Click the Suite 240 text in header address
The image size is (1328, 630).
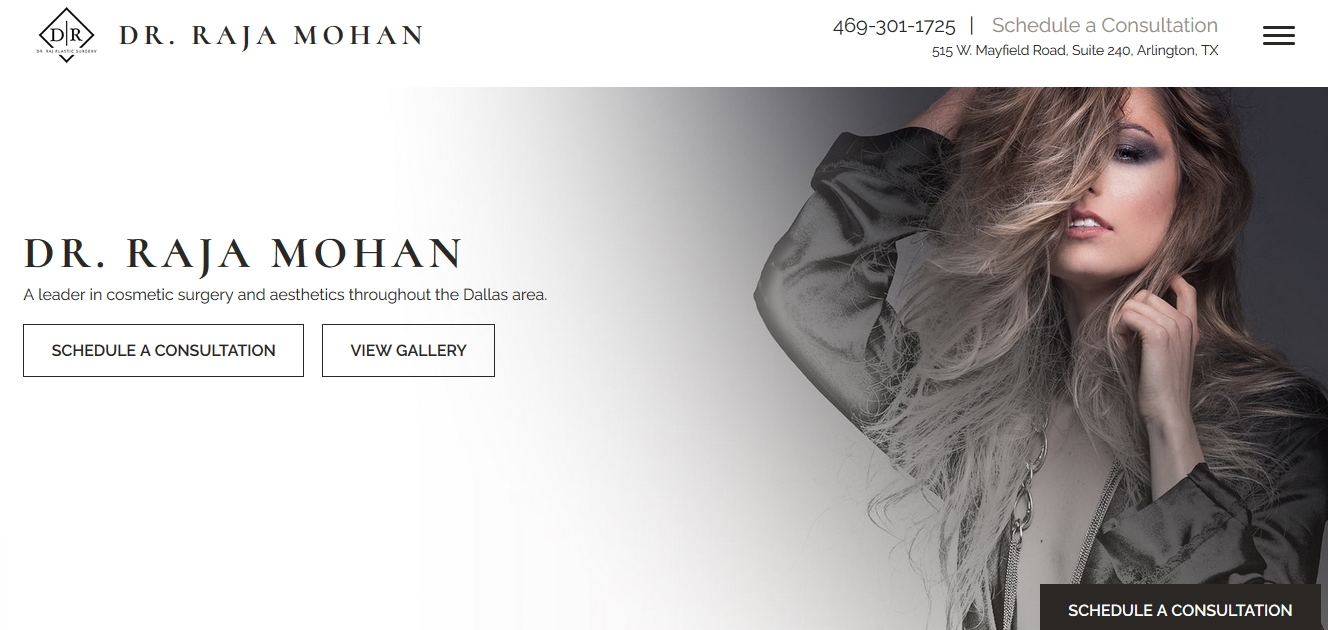tap(1101, 51)
